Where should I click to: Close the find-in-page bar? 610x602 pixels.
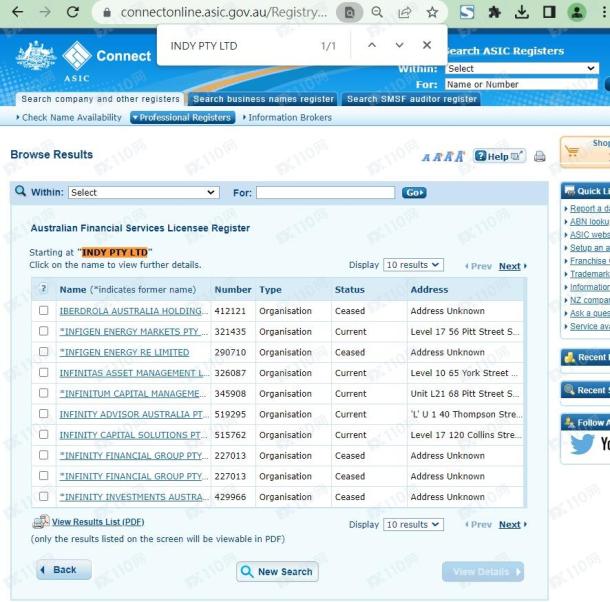click(x=427, y=45)
